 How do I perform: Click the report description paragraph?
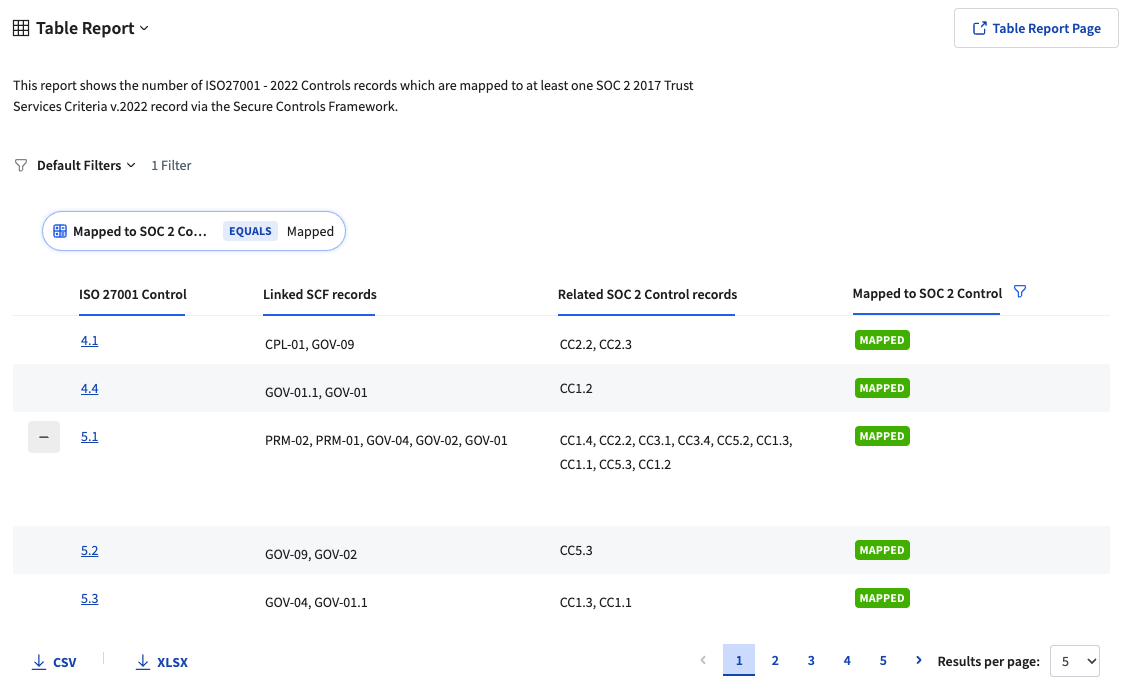[353, 95]
